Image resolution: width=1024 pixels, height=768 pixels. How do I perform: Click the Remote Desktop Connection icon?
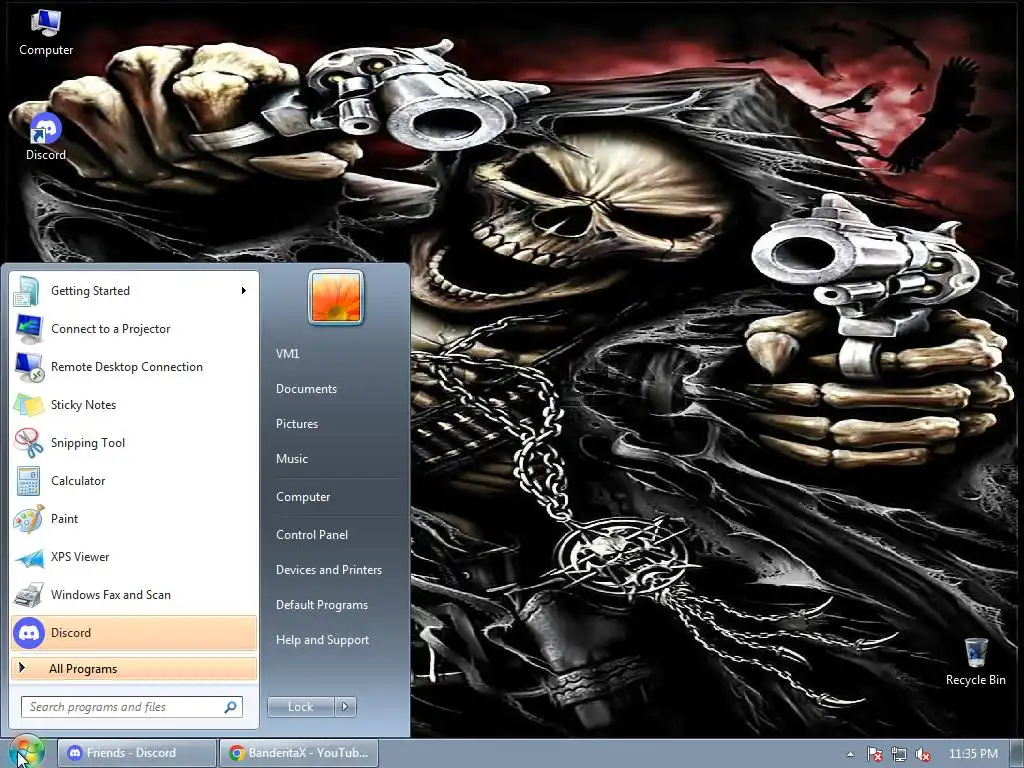[28, 367]
